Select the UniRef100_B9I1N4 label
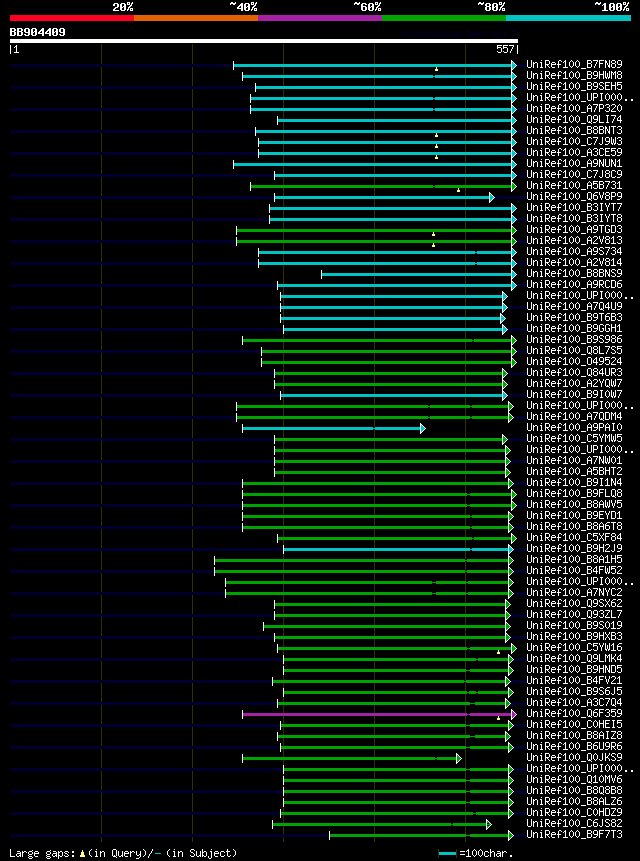The height and width of the screenshot is (861, 640). pos(574,482)
